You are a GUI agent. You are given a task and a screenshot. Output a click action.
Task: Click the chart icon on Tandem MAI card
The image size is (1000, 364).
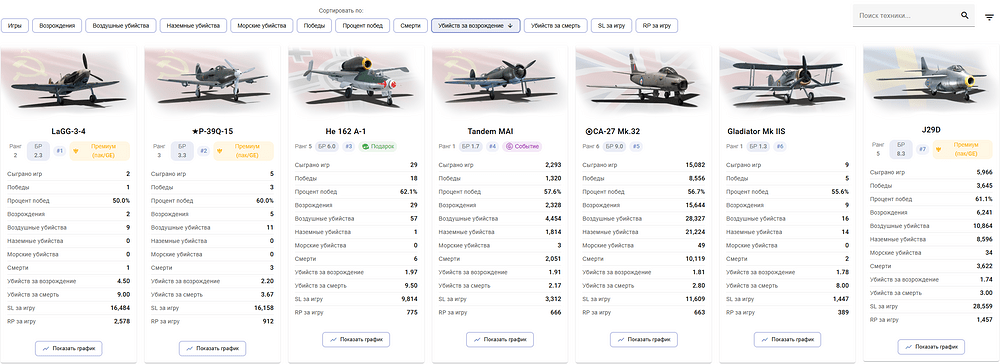click(x=477, y=340)
